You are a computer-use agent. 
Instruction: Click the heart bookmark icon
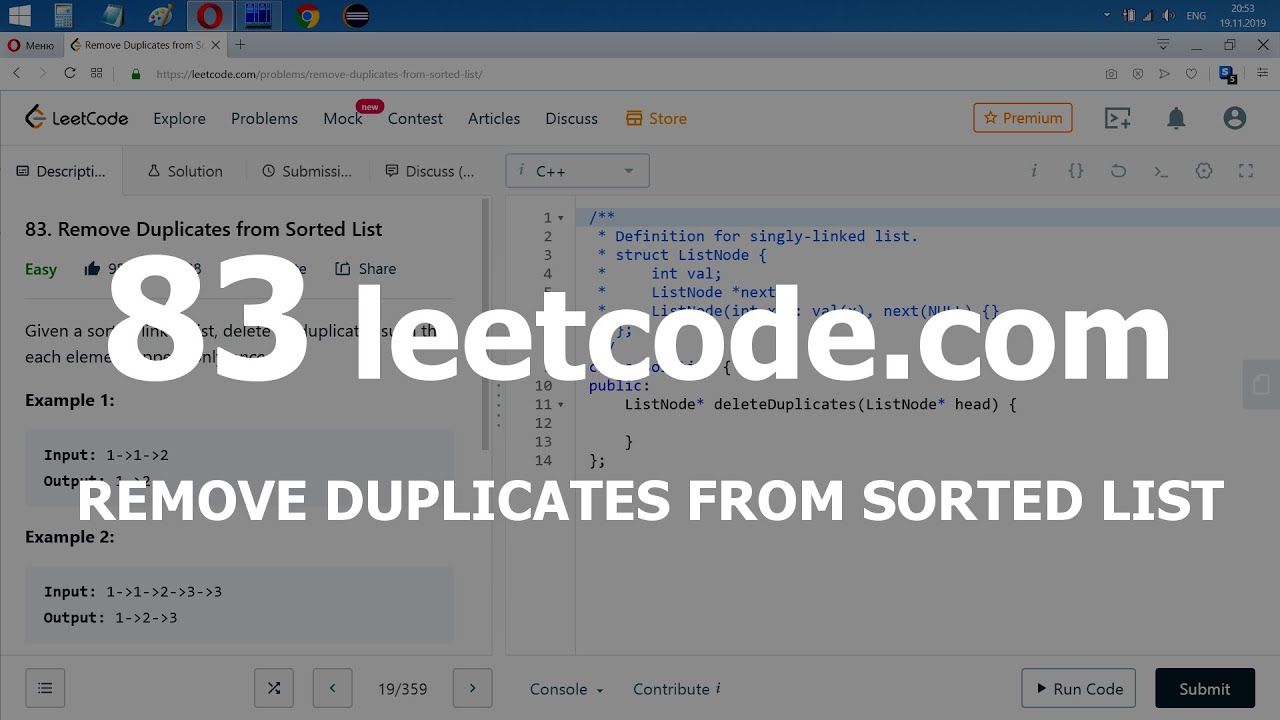click(x=1191, y=74)
